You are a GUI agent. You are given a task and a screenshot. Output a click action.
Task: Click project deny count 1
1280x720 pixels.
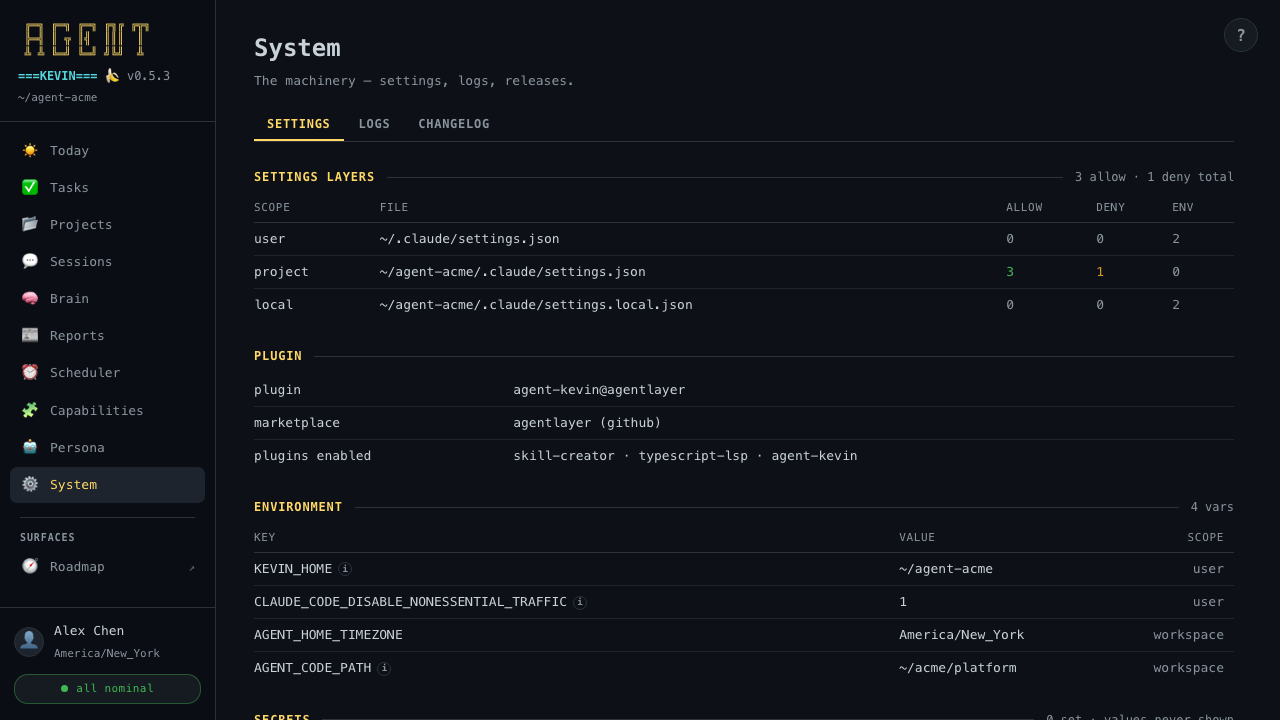1100,272
